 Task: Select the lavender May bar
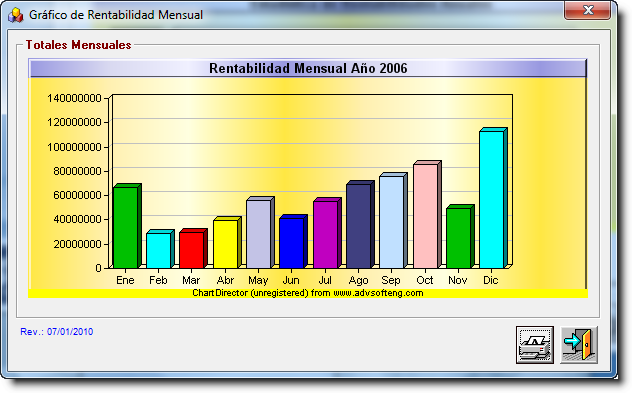258,234
